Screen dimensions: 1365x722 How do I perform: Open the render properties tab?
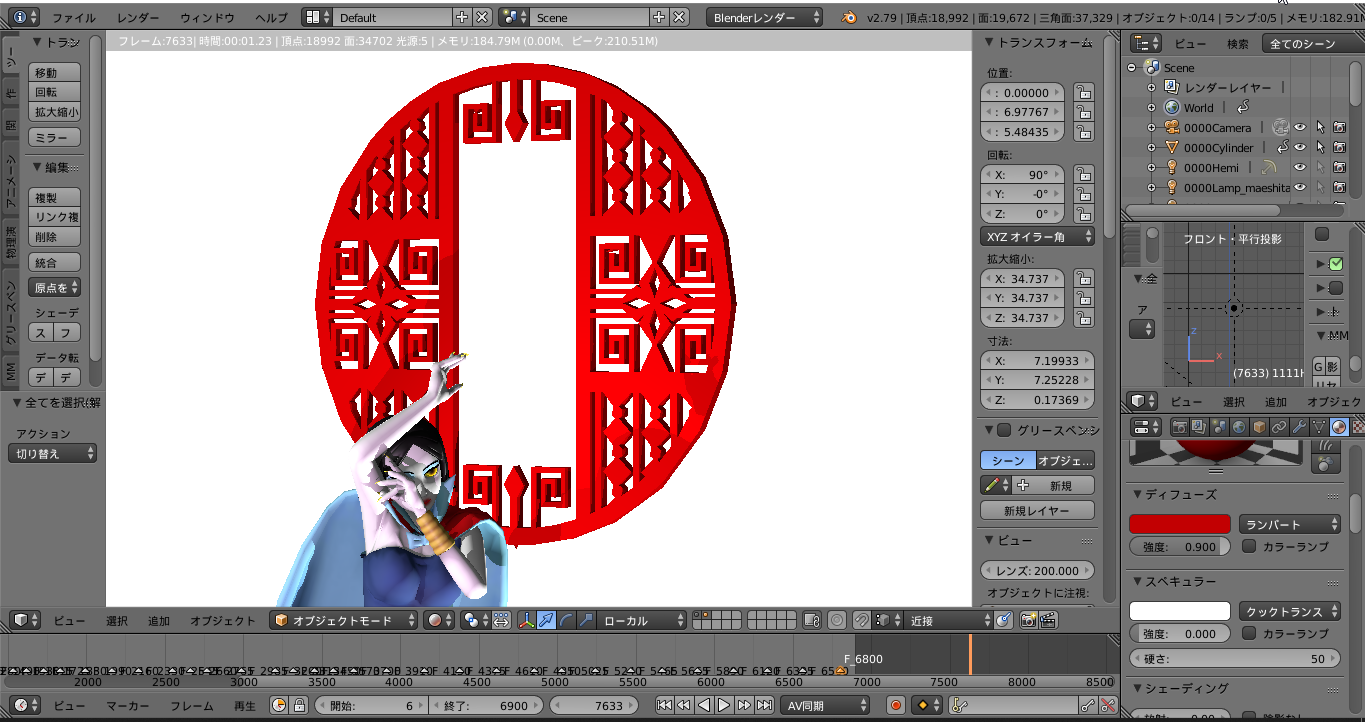coord(1179,427)
